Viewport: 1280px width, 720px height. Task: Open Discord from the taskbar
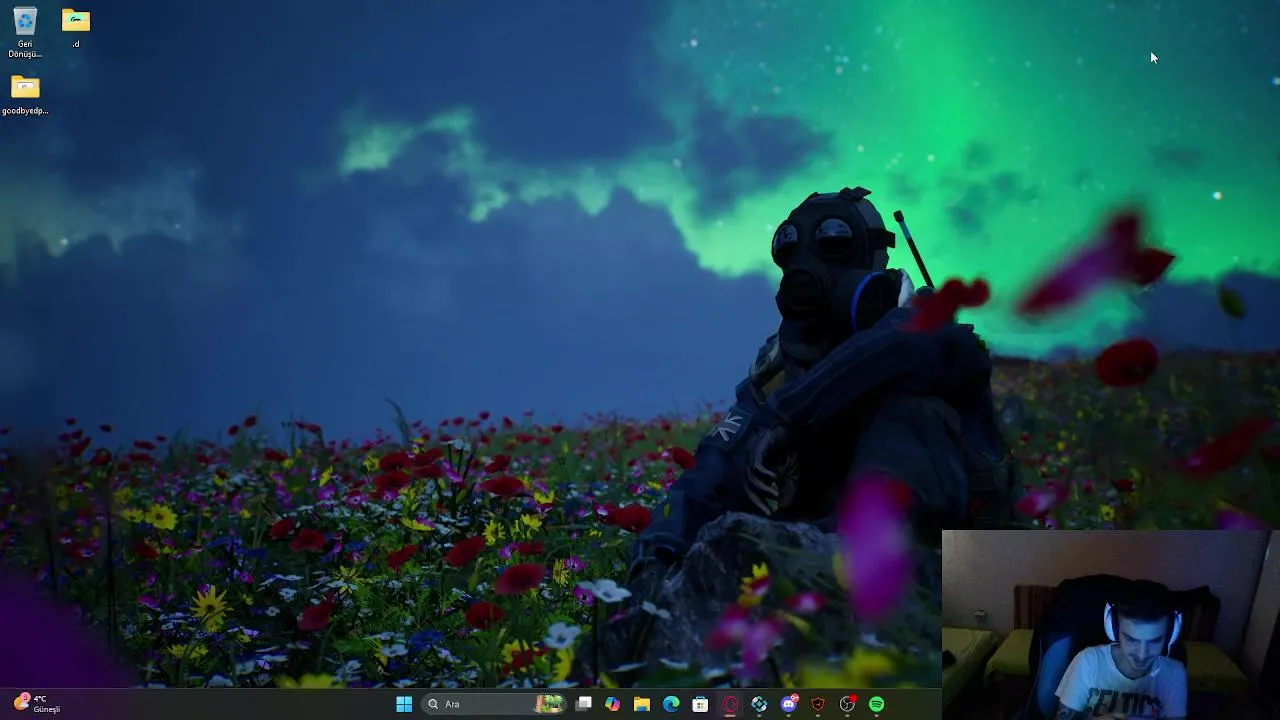tap(789, 704)
